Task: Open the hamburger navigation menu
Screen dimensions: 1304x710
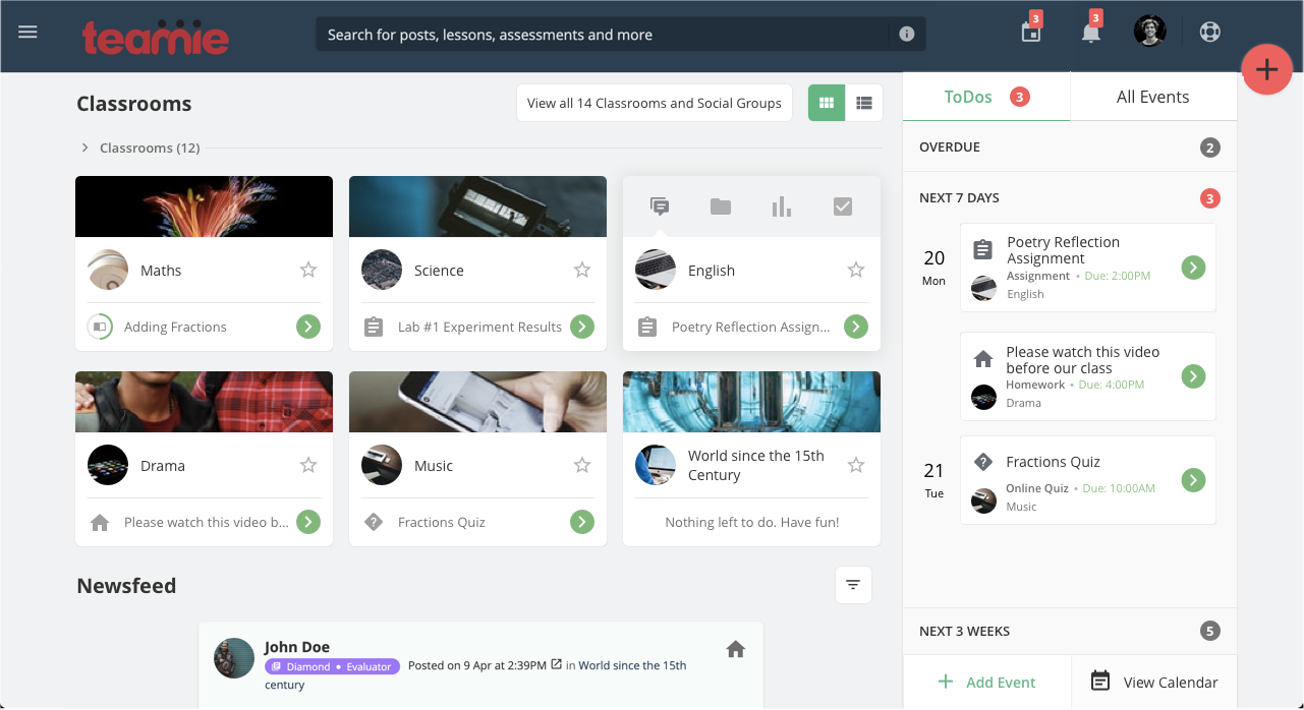Action: pyautogui.click(x=28, y=32)
